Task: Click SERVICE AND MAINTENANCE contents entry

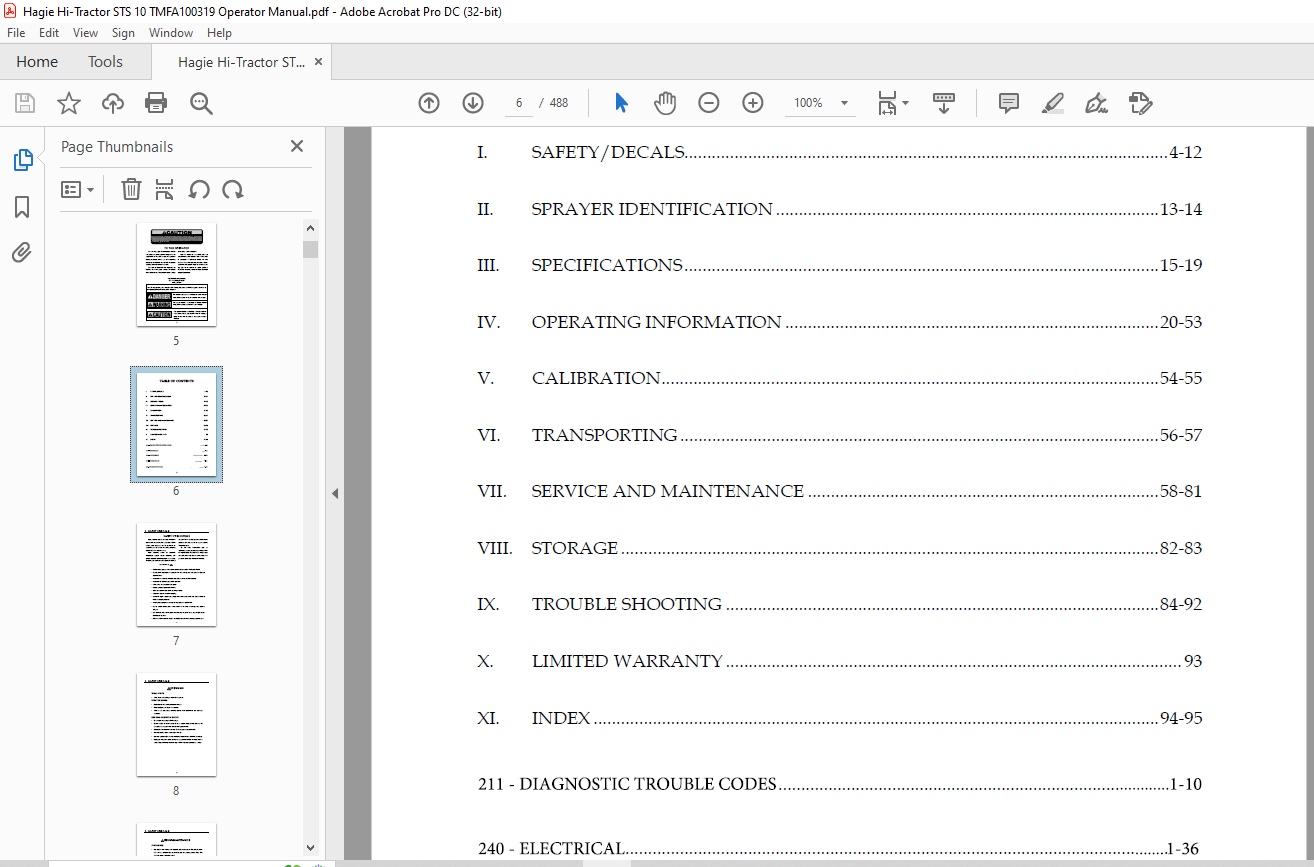Action: pyautogui.click(x=839, y=491)
